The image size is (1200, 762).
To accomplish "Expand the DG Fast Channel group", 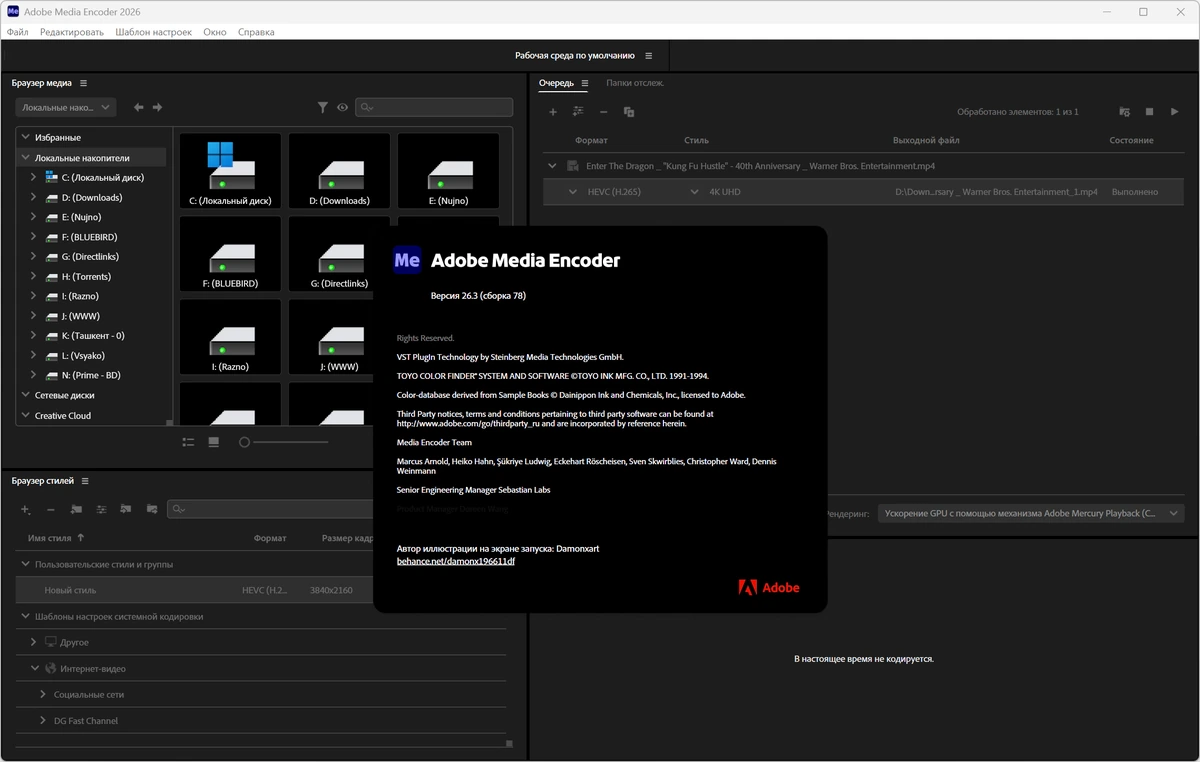I will (43, 720).
